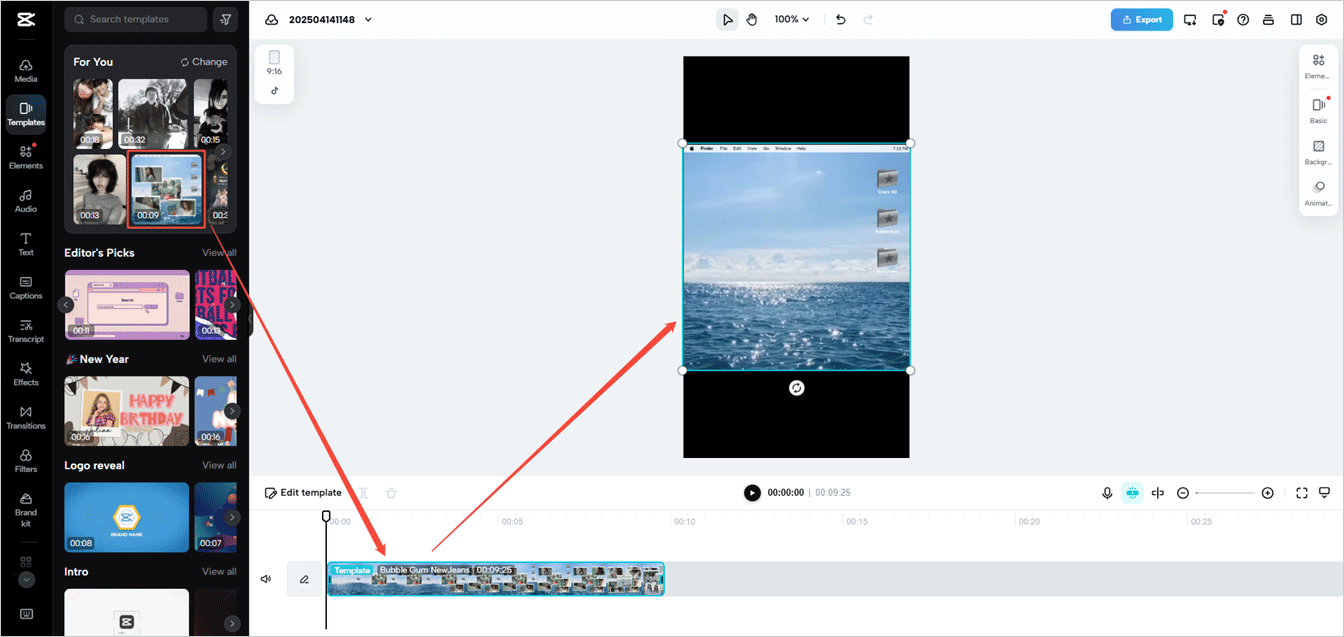Viewport: 1344px width, 637px height.
Task: Mute the track audio in the timeline
Action: click(265, 578)
